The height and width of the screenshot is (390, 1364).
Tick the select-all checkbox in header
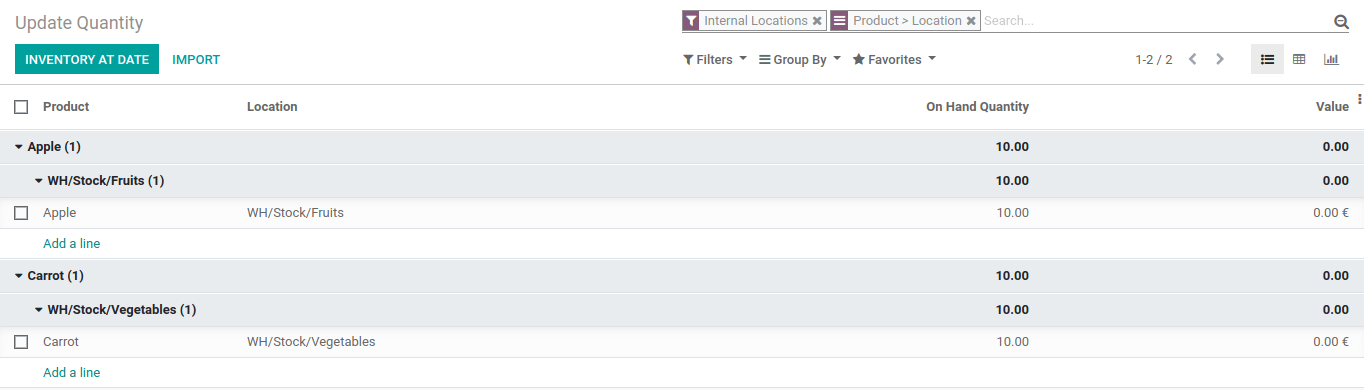21,107
